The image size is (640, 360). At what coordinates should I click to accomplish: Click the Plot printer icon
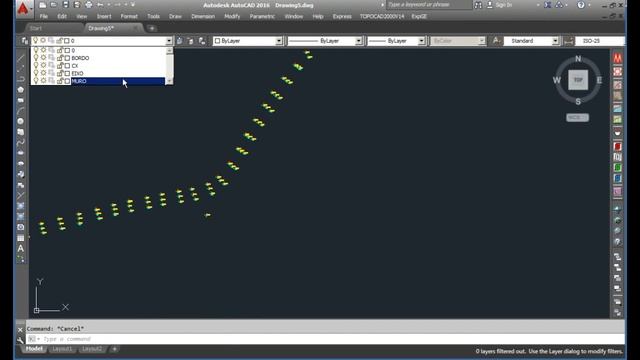pyautogui.click(x=89, y=5)
